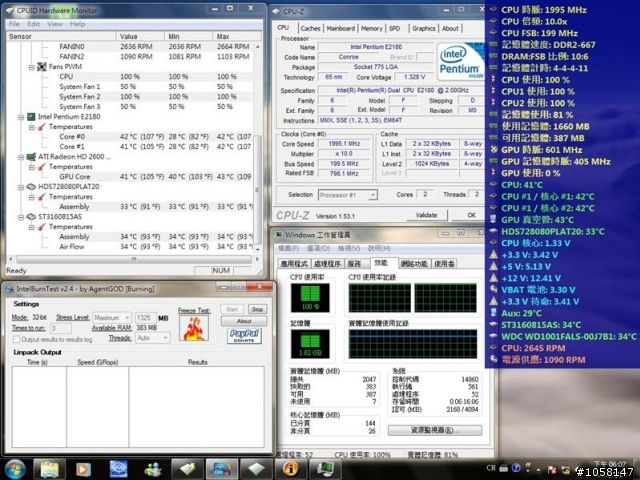Open the Stress Level dropdown

pos(112,318)
